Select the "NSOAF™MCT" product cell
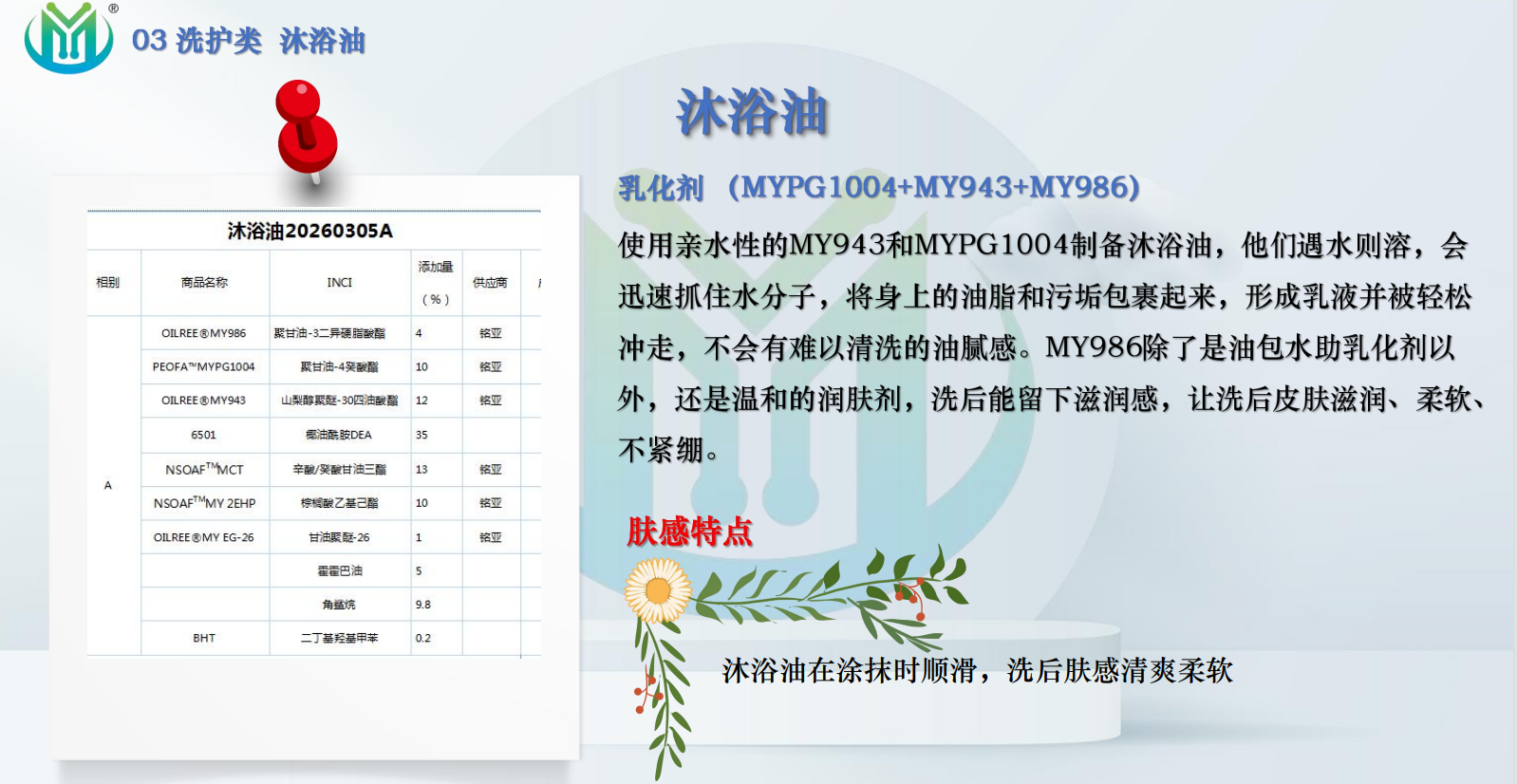Viewport: 1517px width, 784px height. 204,469
